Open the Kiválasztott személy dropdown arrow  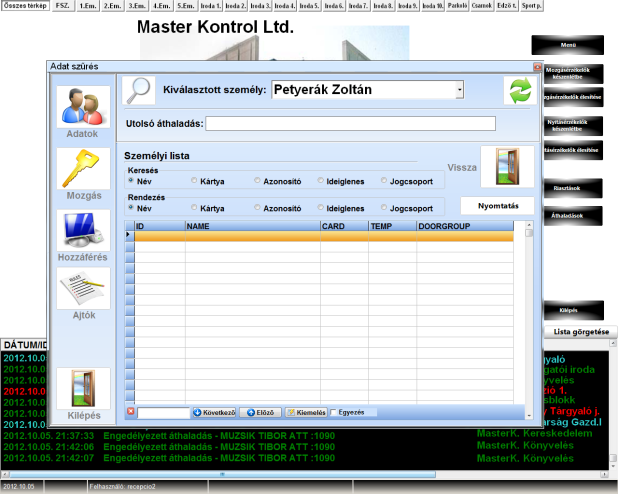coord(460,90)
